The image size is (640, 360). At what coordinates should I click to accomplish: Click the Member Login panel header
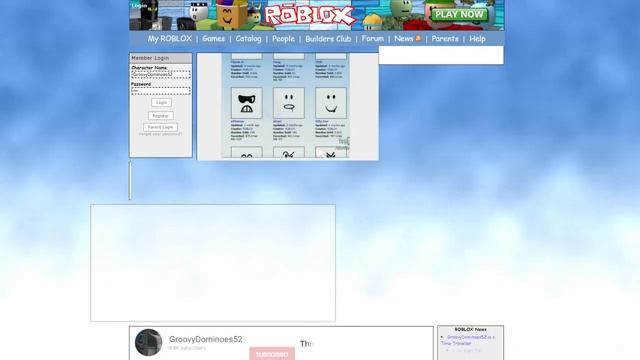[x=161, y=58]
